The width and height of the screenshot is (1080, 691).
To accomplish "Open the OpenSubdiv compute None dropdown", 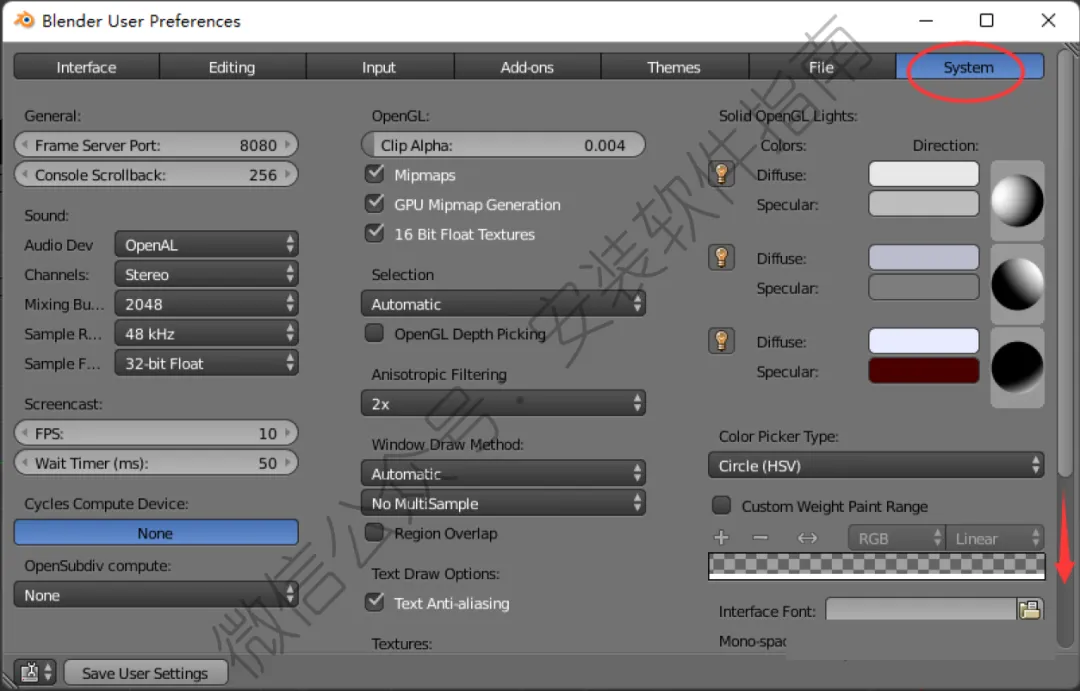I will click(x=156, y=595).
